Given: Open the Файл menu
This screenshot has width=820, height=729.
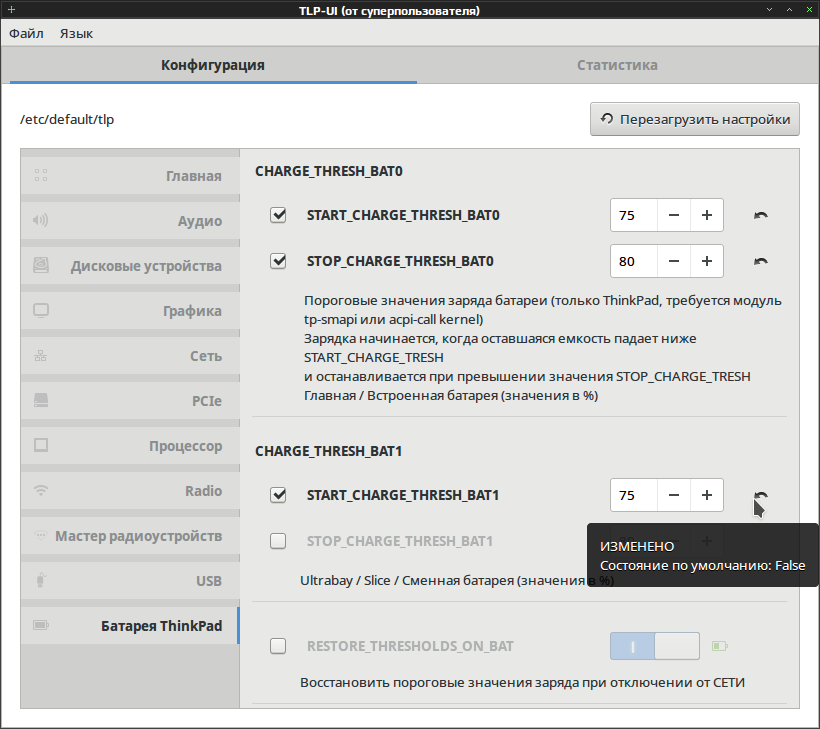Looking at the screenshot, I should tap(26, 33).
